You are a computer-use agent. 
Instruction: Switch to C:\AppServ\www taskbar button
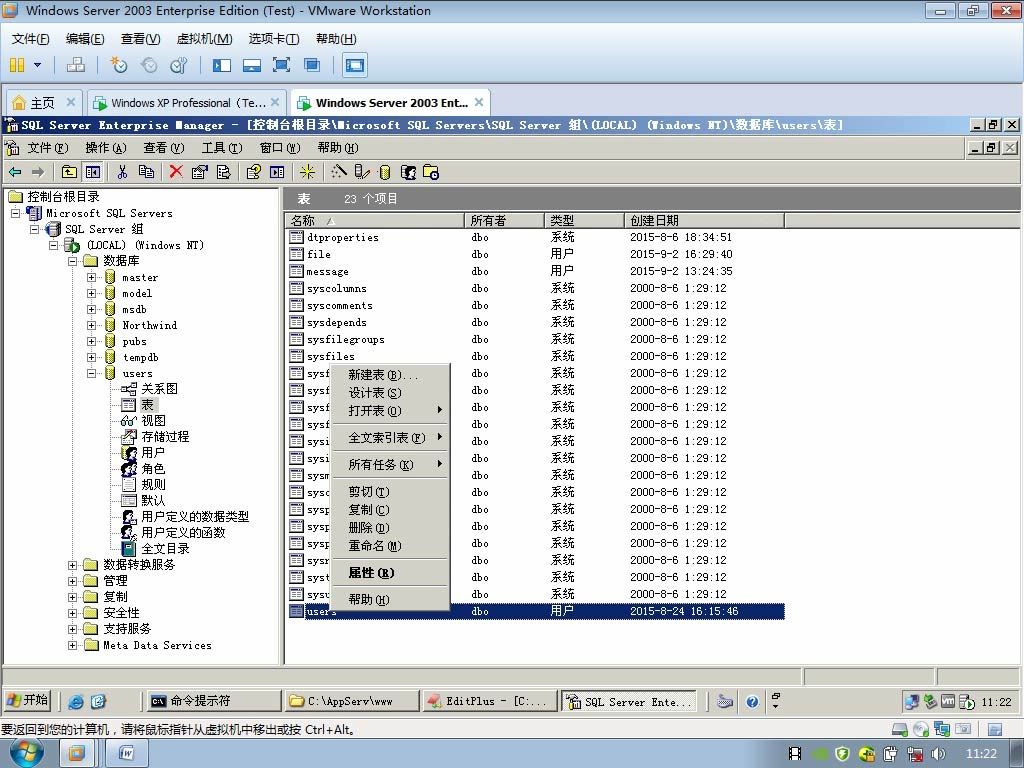pyautogui.click(x=351, y=701)
